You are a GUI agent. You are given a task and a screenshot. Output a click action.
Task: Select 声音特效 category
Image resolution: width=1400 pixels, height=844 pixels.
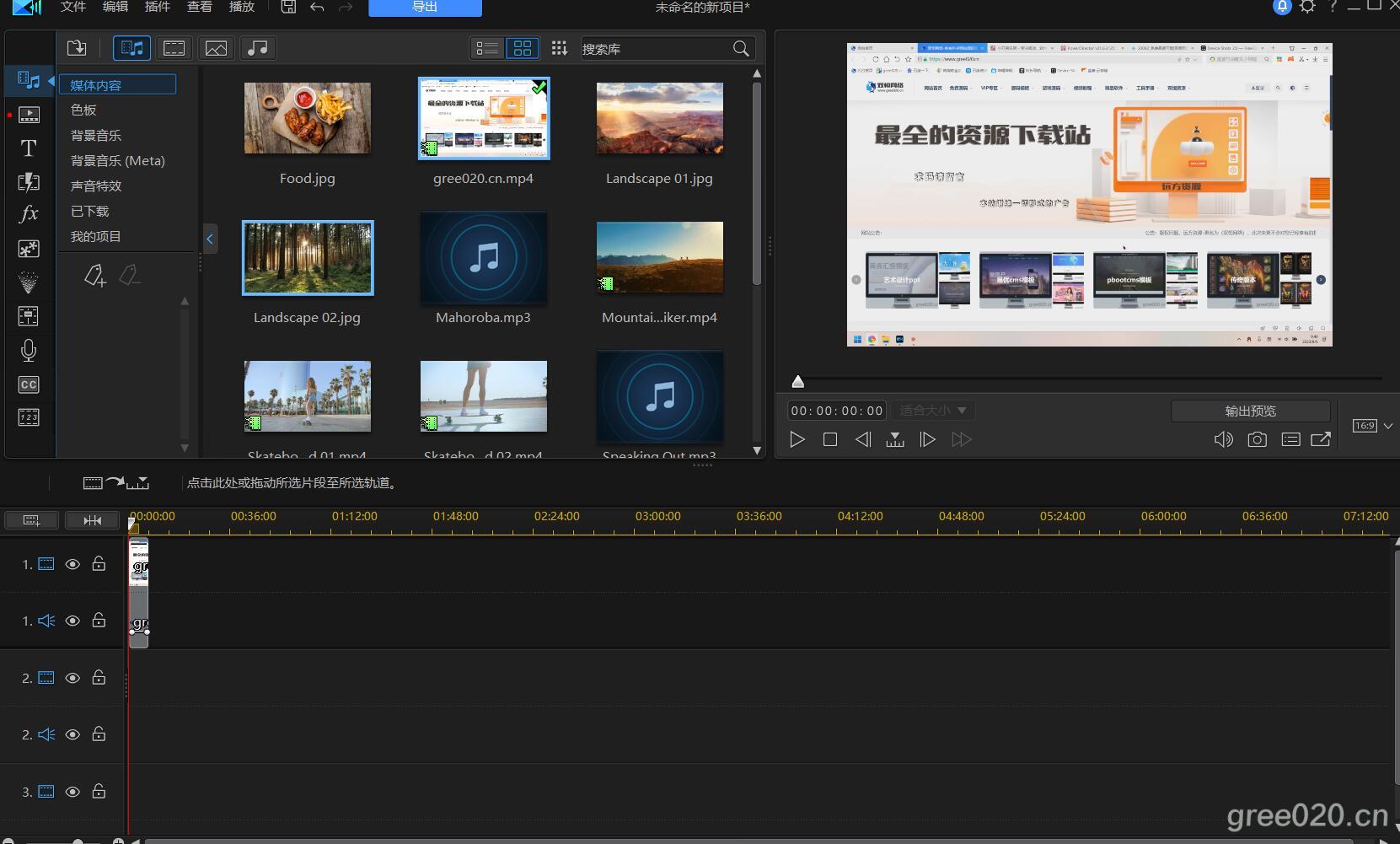[x=96, y=185]
